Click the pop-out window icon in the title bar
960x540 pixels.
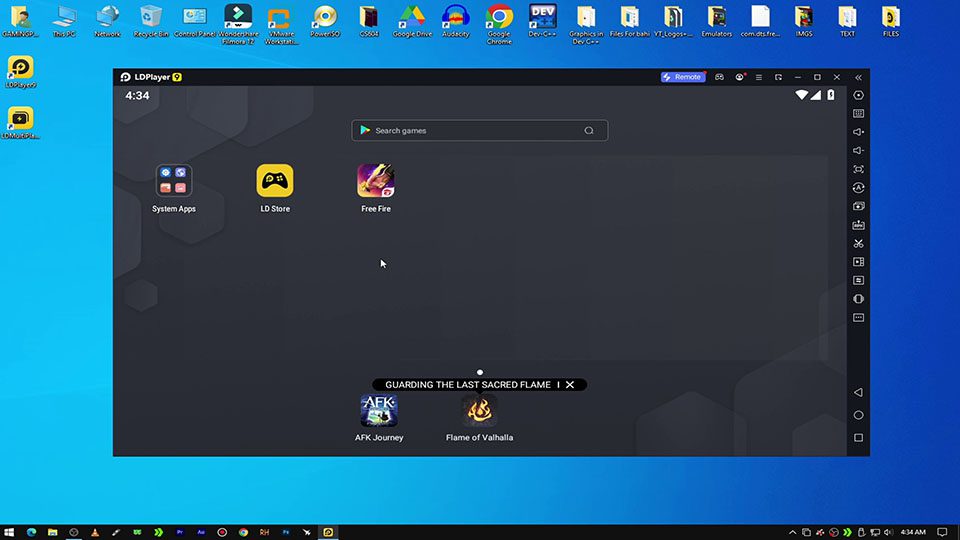778,77
